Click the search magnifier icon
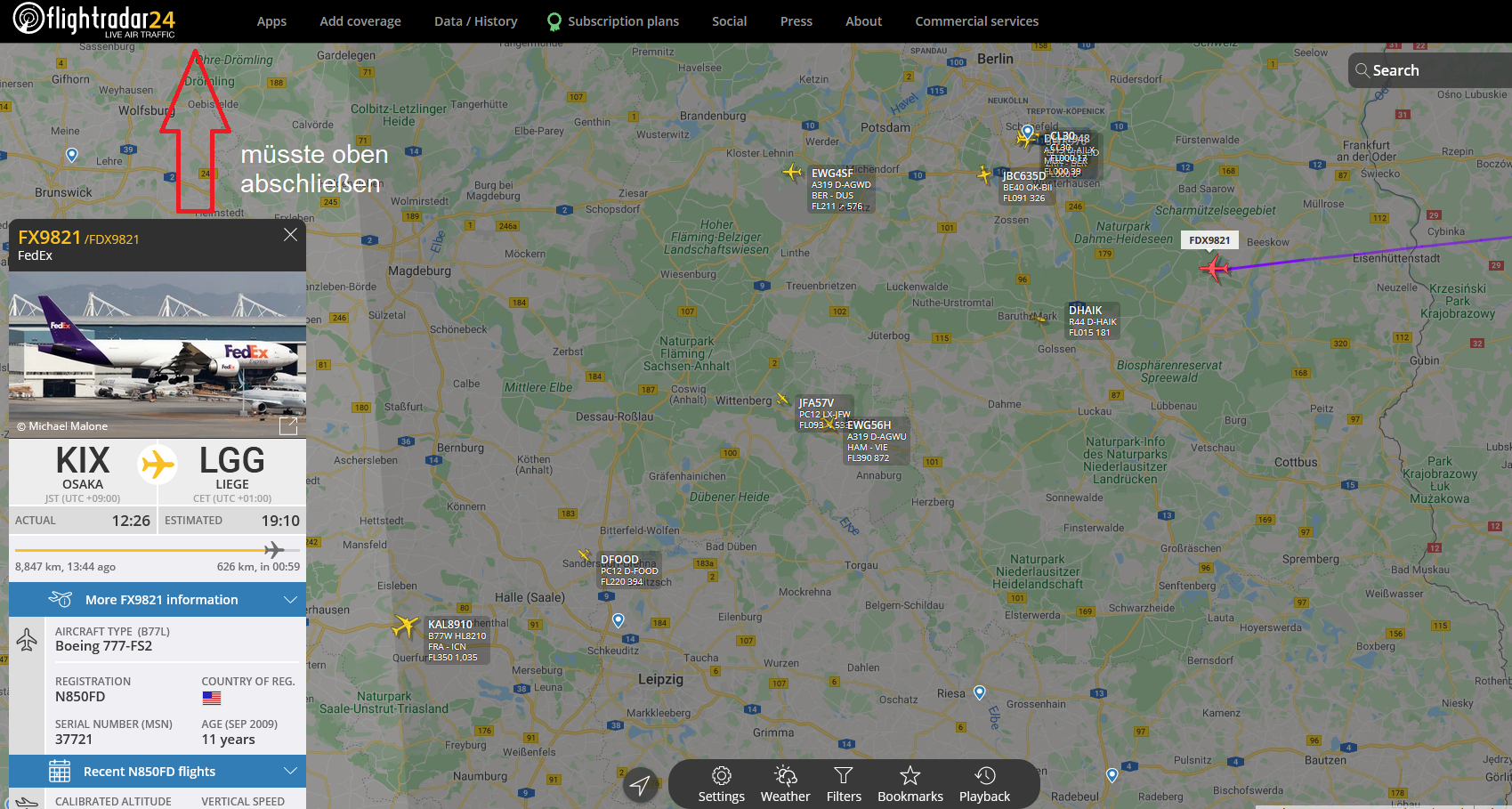1512x809 pixels. tap(1362, 70)
